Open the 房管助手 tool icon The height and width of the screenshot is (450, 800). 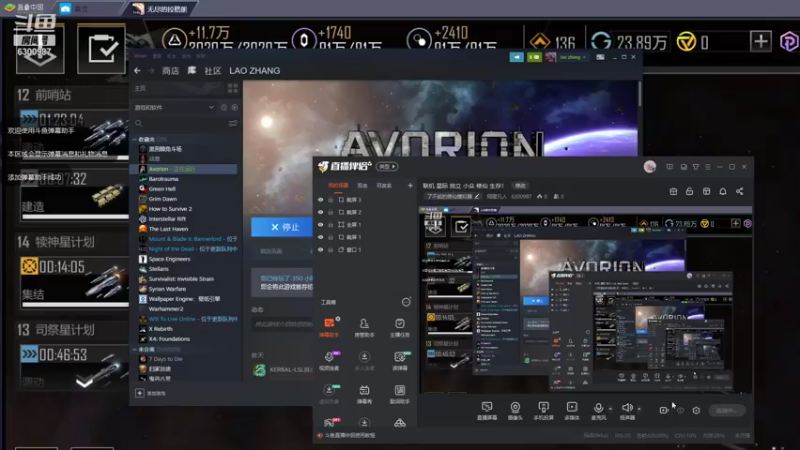click(364, 327)
